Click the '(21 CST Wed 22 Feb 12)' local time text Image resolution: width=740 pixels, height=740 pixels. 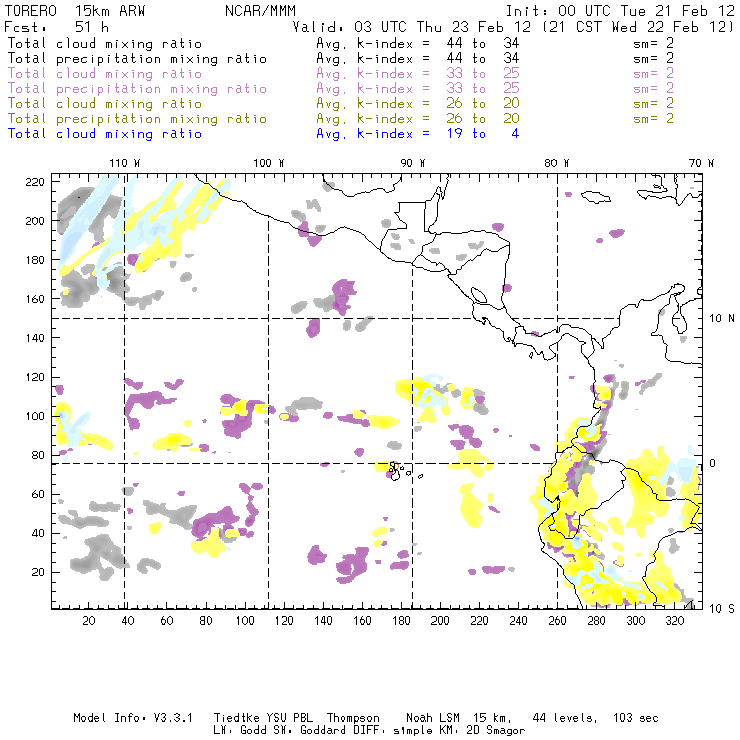click(638, 27)
